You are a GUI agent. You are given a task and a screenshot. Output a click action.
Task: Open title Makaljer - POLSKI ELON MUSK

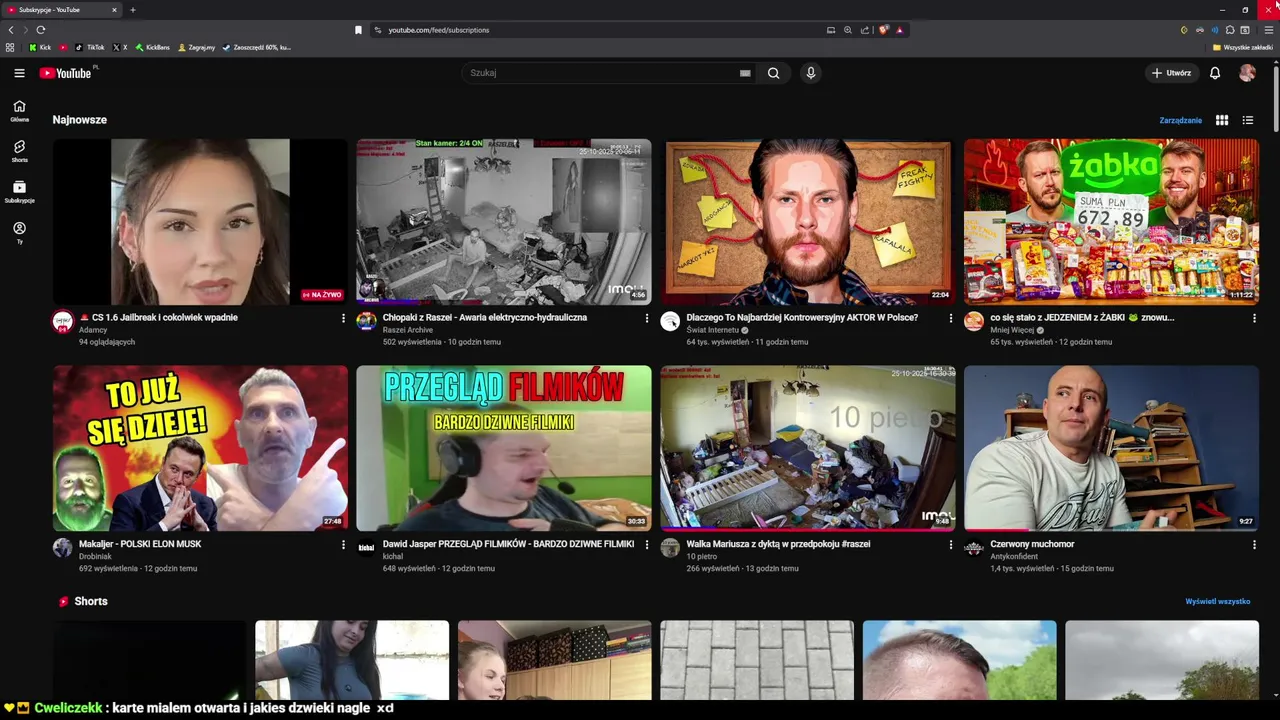click(140, 544)
